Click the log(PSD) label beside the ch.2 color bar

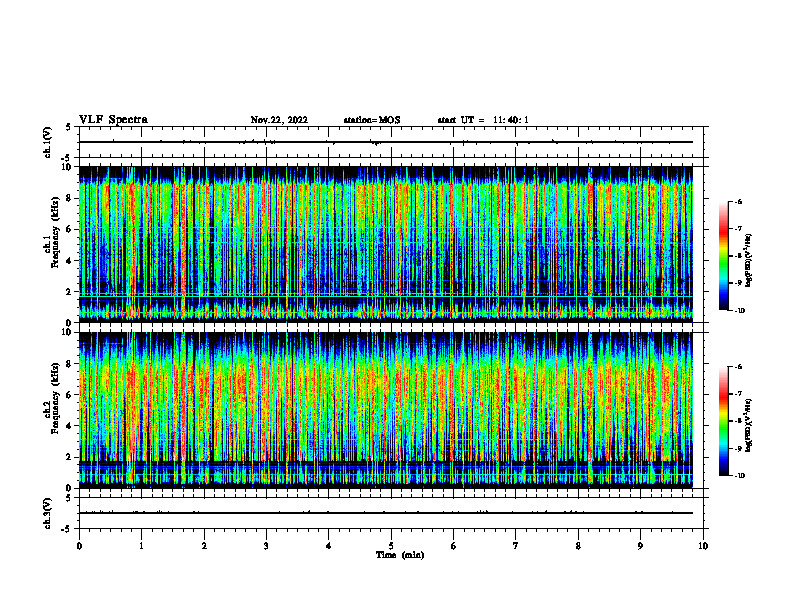pyautogui.click(x=749, y=426)
